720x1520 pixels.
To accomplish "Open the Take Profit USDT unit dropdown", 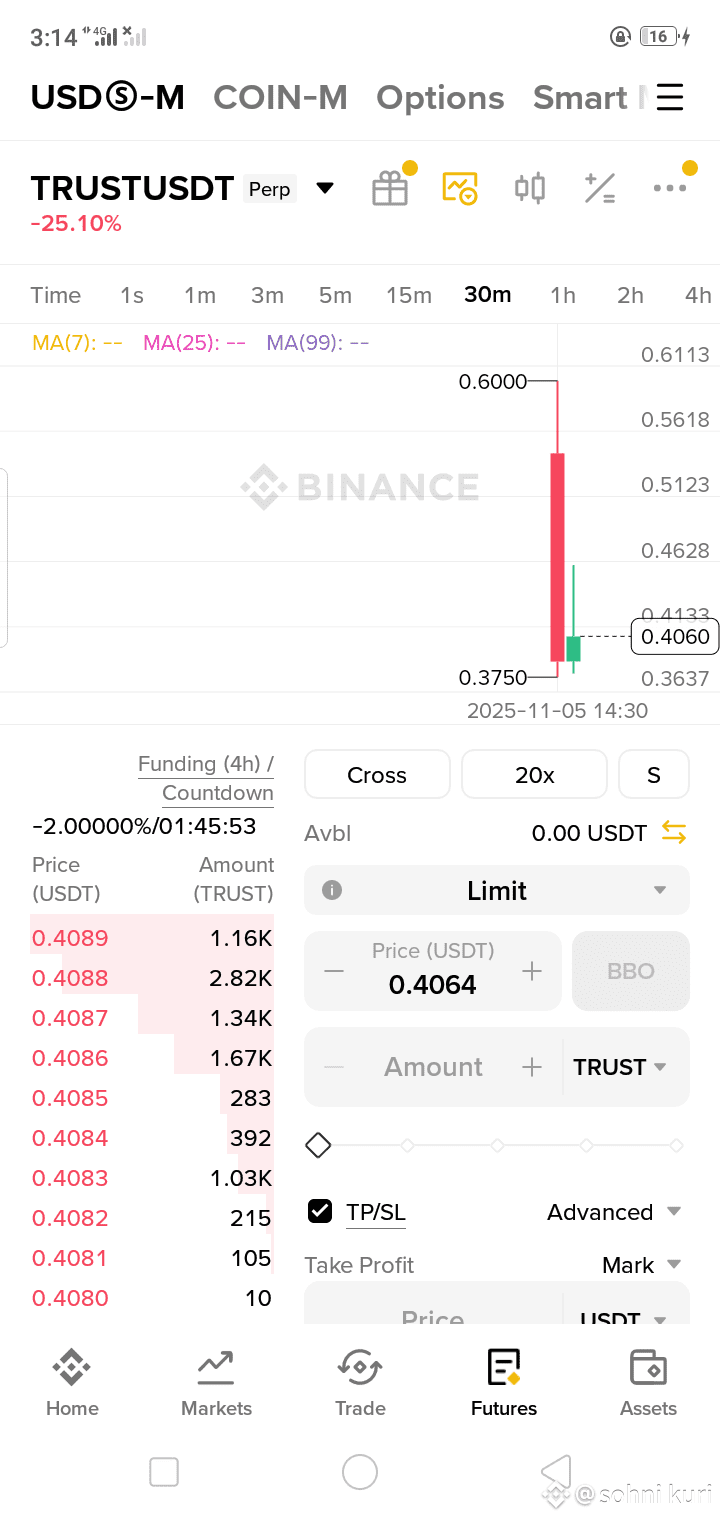I will [x=624, y=1318].
